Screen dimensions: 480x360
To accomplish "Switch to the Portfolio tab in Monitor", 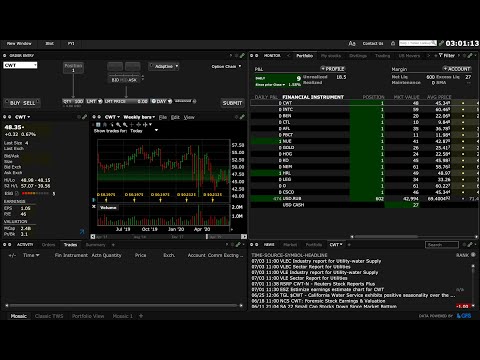I will (x=305, y=56).
